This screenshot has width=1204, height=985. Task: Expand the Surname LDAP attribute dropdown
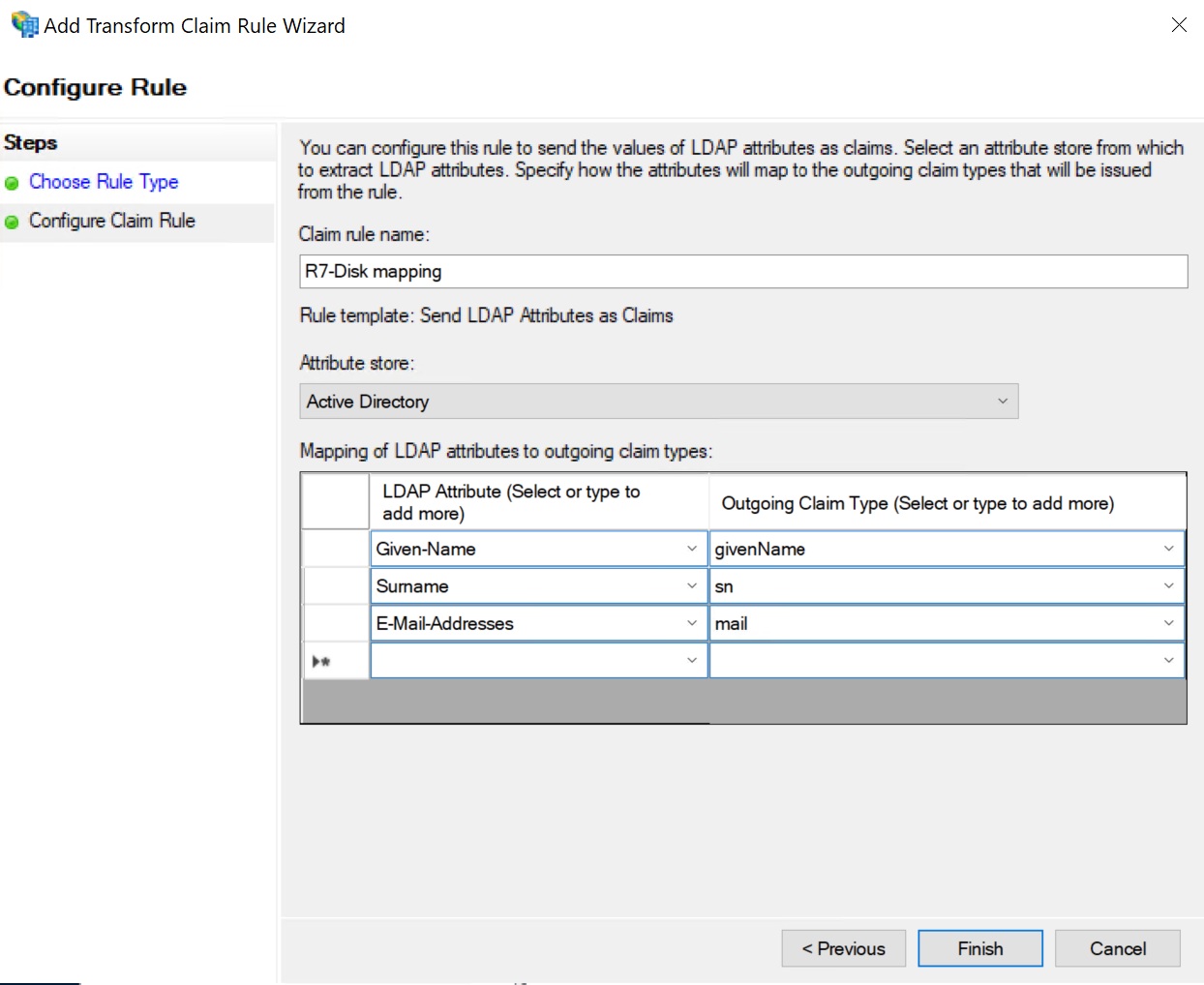click(x=692, y=585)
